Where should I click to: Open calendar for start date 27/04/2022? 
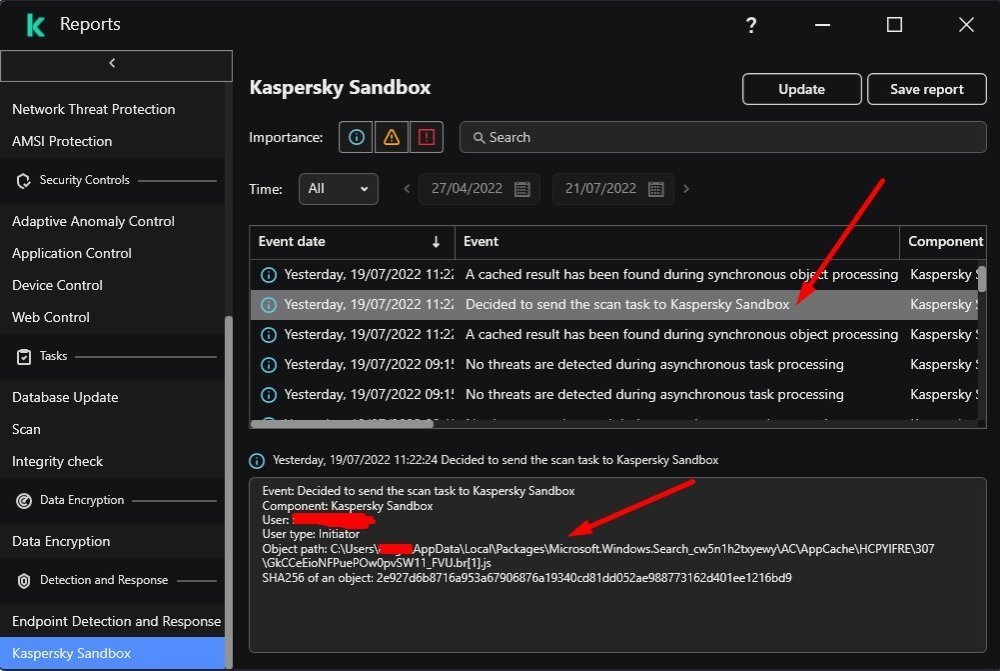click(522, 189)
